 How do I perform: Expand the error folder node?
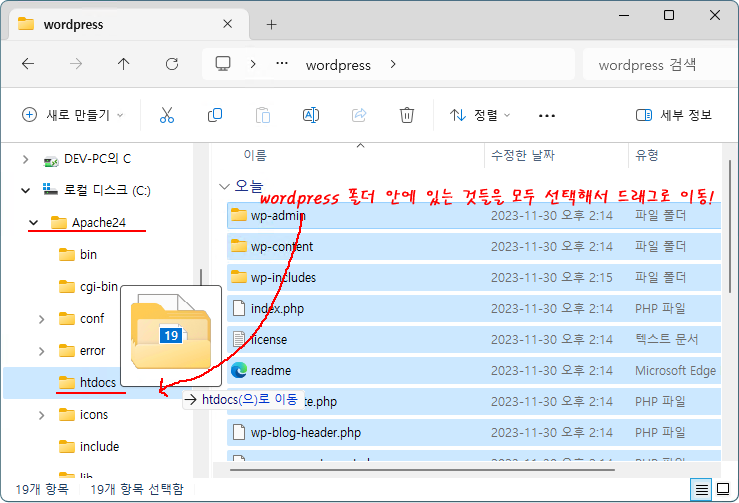pyautogui.click(x=41, y=351)
